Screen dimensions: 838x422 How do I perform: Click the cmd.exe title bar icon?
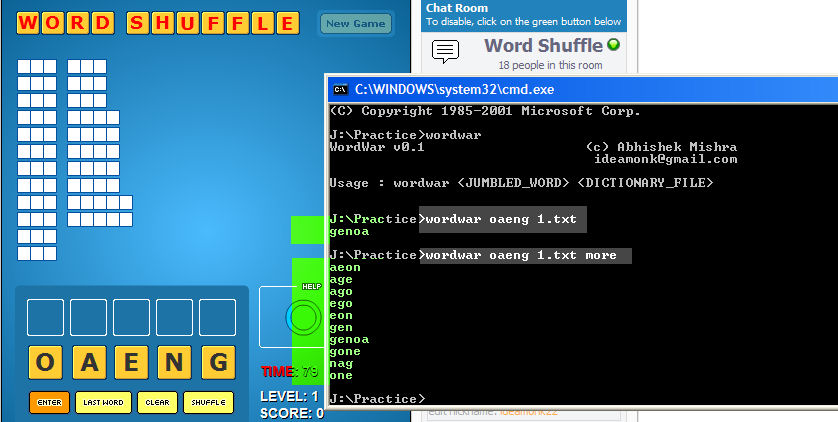click(x=339, y=89)
